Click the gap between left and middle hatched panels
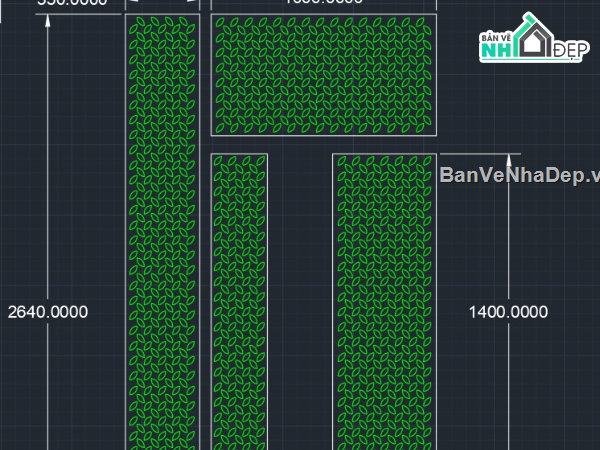 click(205, 300)
